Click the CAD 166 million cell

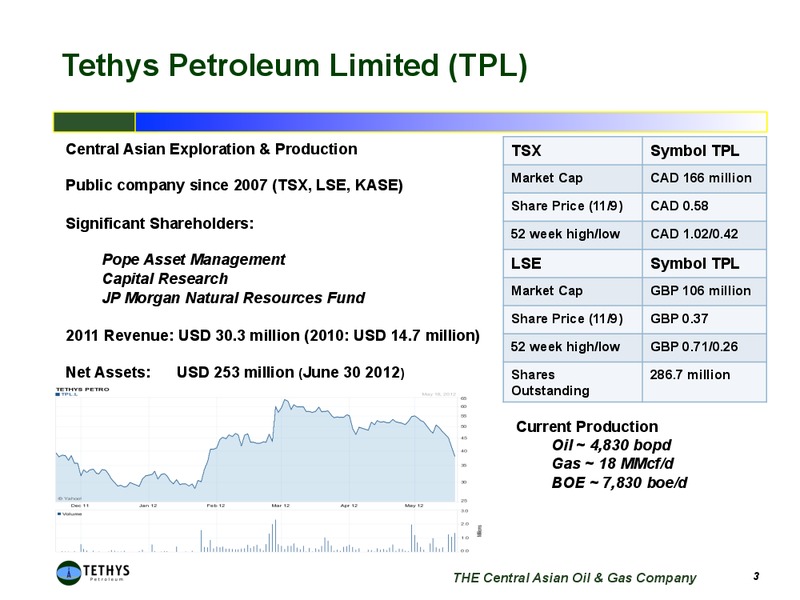(x=704, y=179)
